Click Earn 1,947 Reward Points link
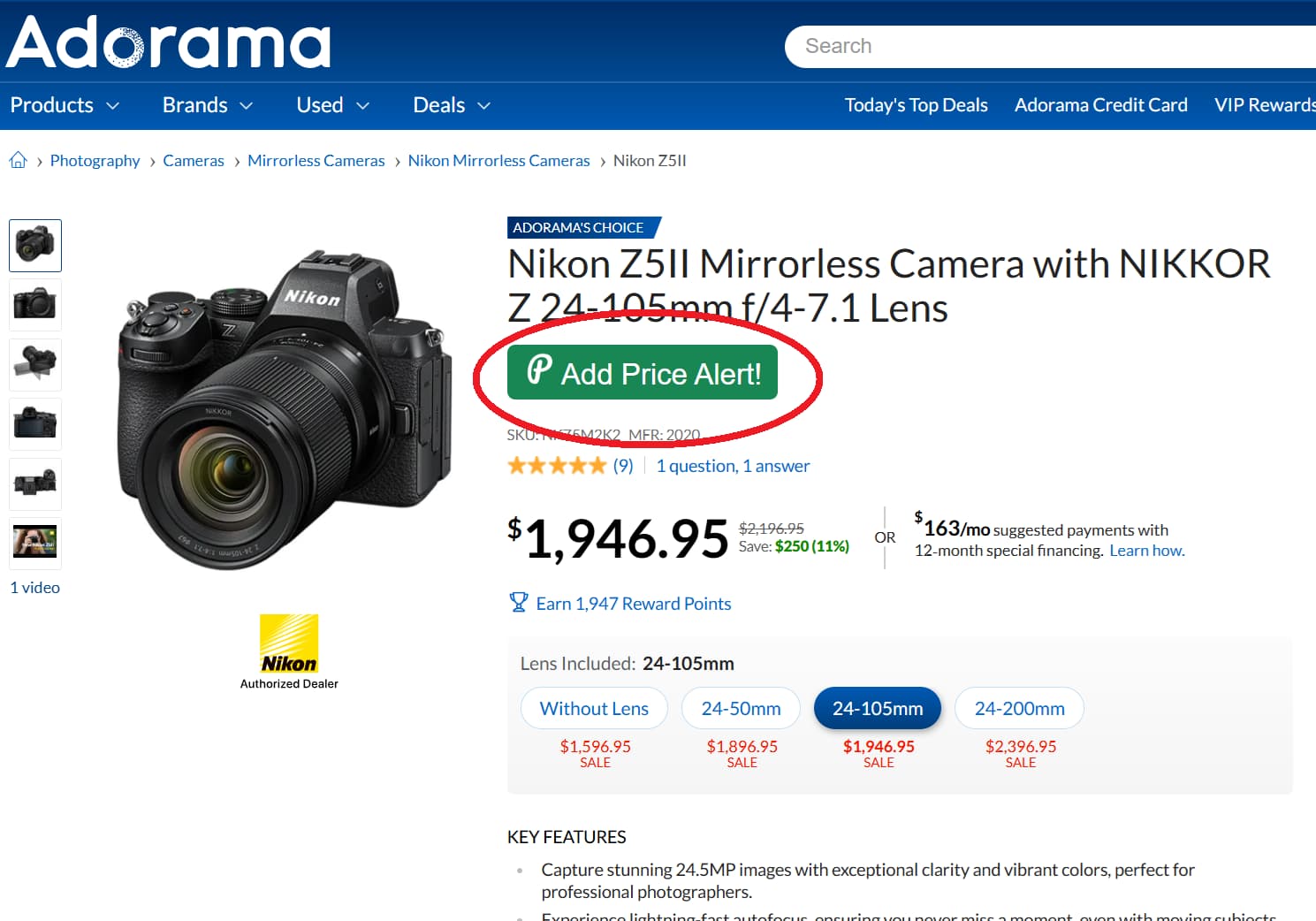Image resolution: width=1316 pixels, height=921 pixels. pos(634,604)
